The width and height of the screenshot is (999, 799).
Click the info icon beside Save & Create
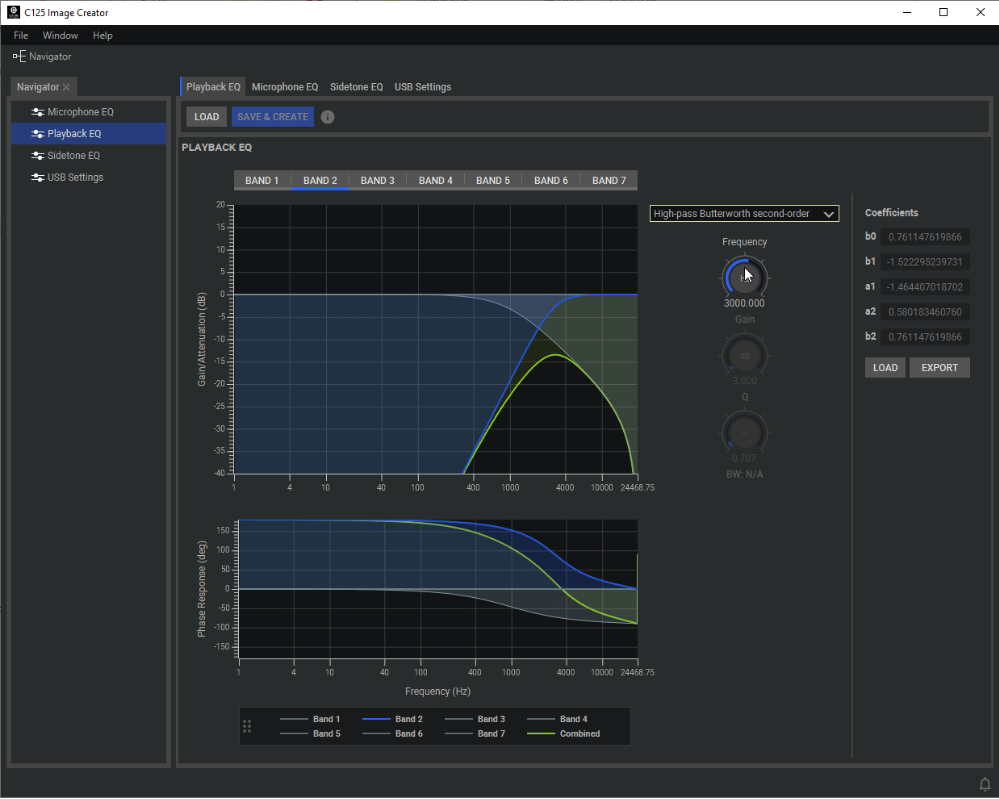click(x=328, y=117)
